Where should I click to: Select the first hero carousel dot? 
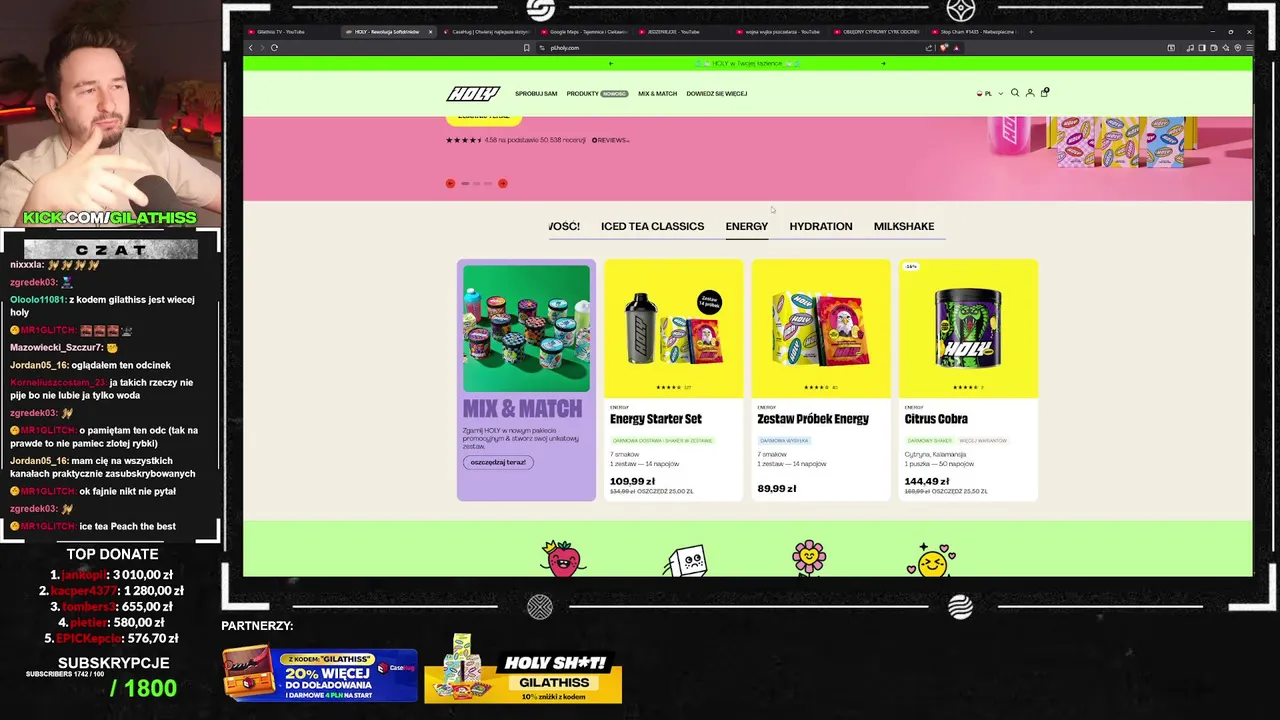pyautogui.click(x=464, y=183)
